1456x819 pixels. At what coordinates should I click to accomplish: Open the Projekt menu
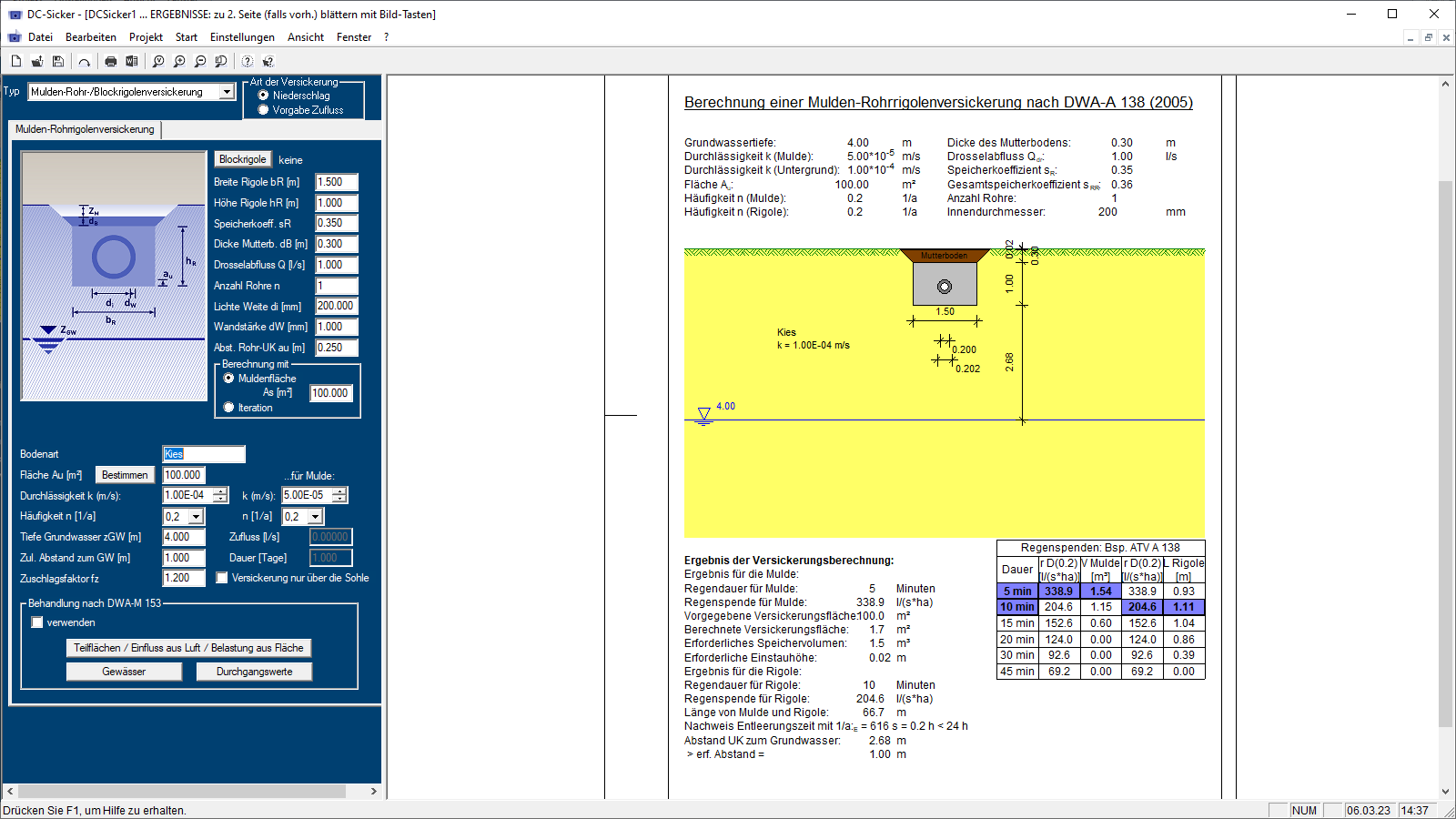point(146,37)
